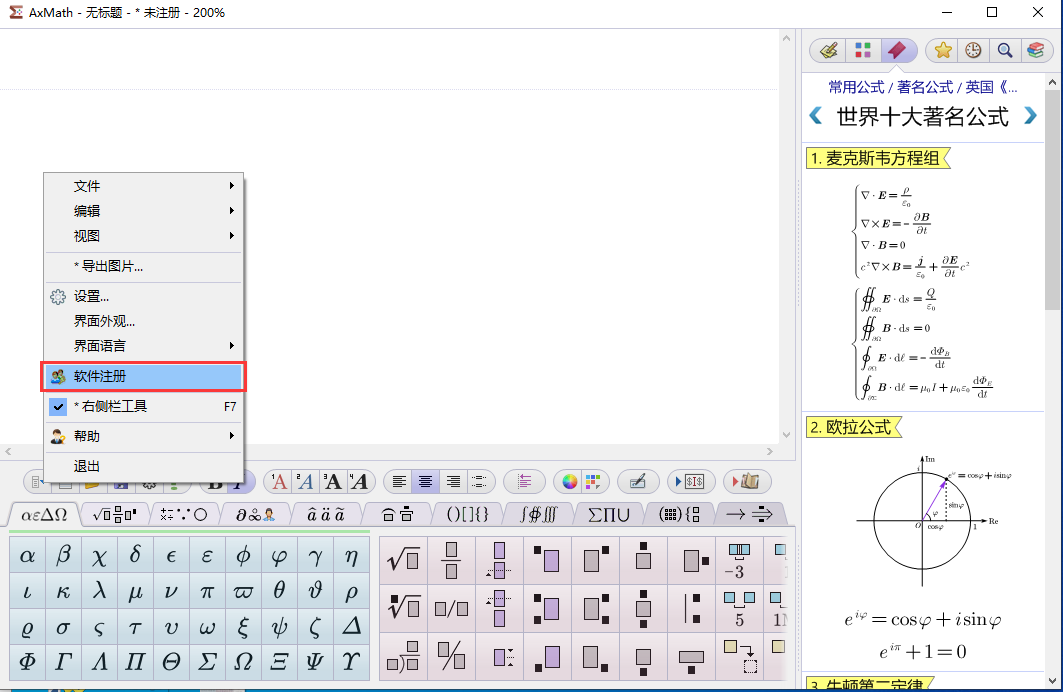Open the arrows tab
The image size is (1063, 692).
(749, 515)
